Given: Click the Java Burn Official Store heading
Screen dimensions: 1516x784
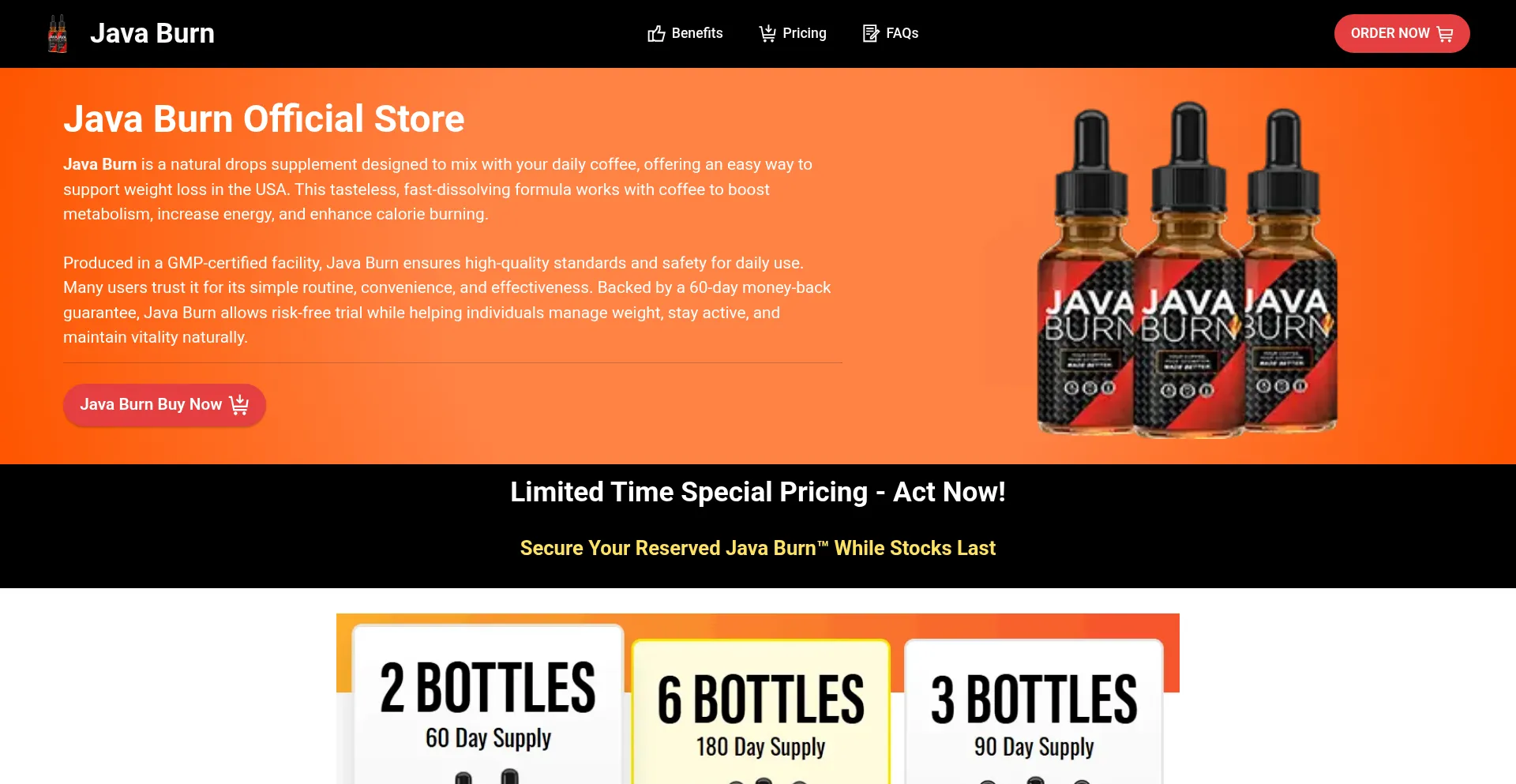Looking at the screenshot, I should (264, 119).
